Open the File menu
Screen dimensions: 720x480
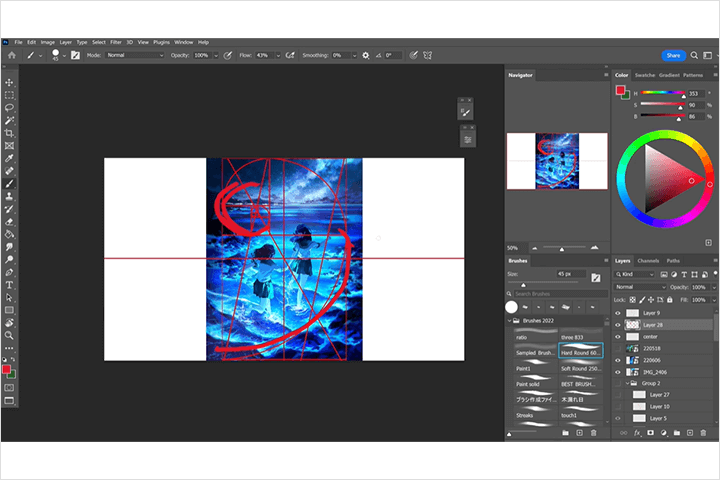click(18, 42)
